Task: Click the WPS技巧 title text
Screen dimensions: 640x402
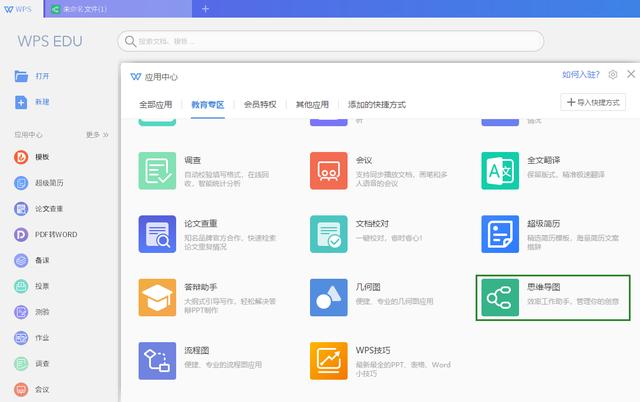Action: pyautogui.click(x=373, y=351)
